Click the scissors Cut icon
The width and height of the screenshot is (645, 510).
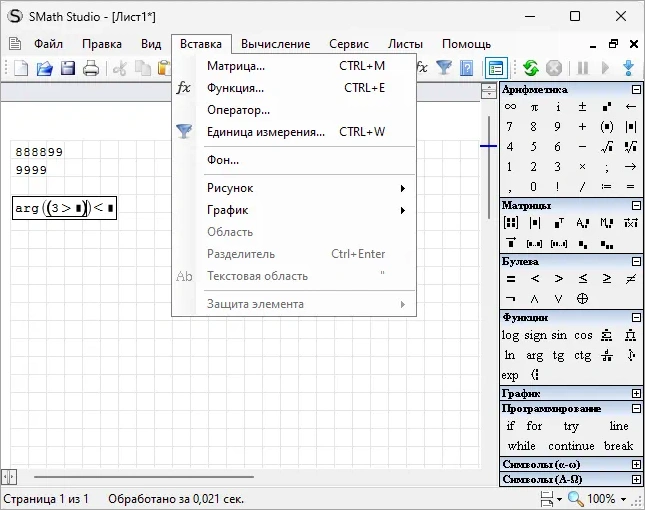120,68
